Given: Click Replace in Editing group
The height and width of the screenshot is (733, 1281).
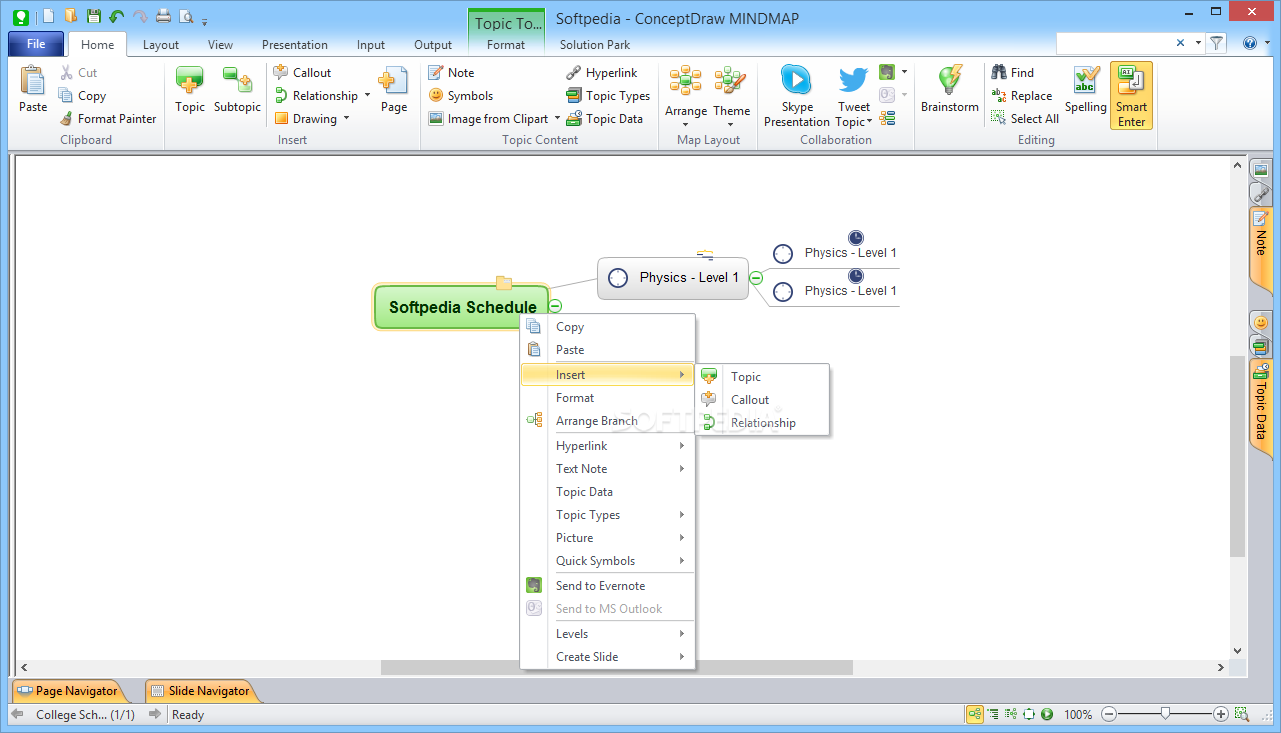Looking at the screenshot, I should (1022, 95).
